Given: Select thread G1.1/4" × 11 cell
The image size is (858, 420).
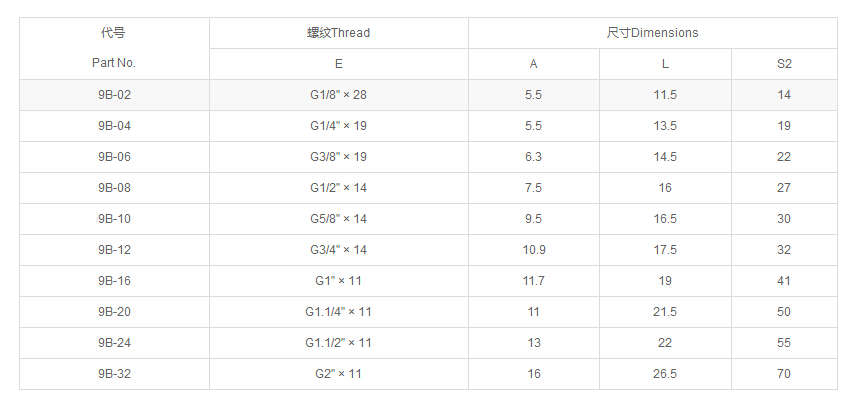Looking at the screenshot, I should [338, 312].
